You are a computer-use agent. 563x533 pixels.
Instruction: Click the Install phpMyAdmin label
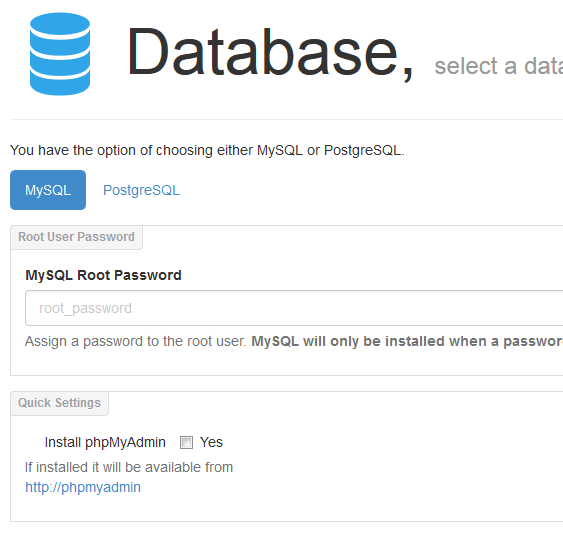(x=105, y=442)
